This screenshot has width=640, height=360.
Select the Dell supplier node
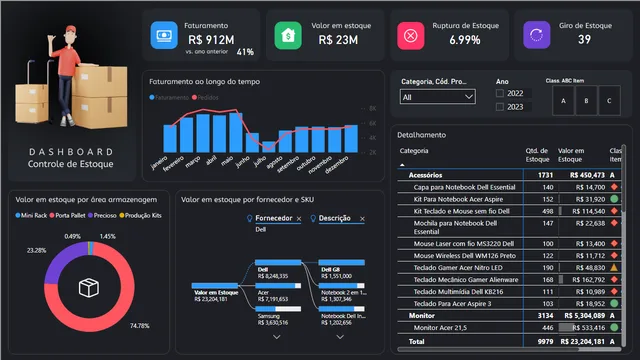278,262
